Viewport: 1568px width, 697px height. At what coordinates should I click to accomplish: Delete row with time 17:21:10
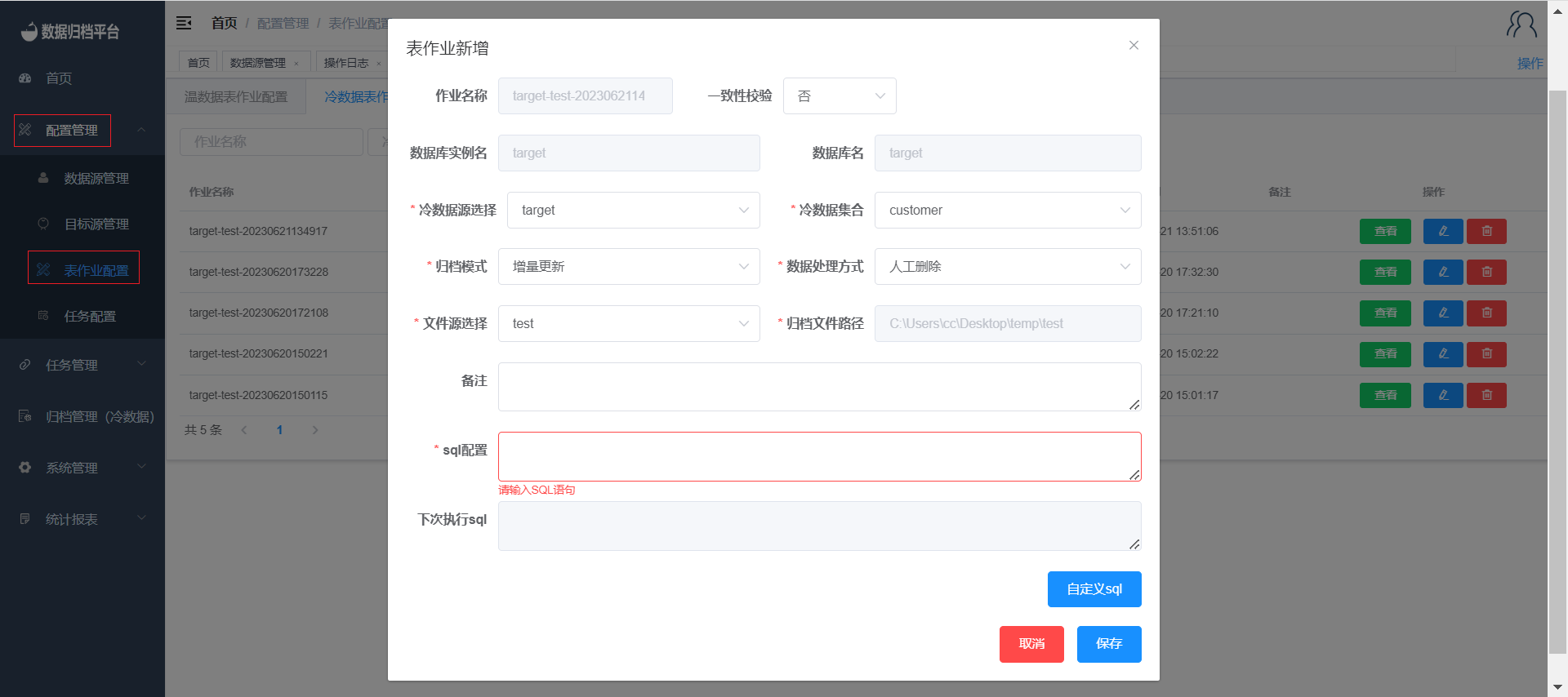tap(1486, 313)
